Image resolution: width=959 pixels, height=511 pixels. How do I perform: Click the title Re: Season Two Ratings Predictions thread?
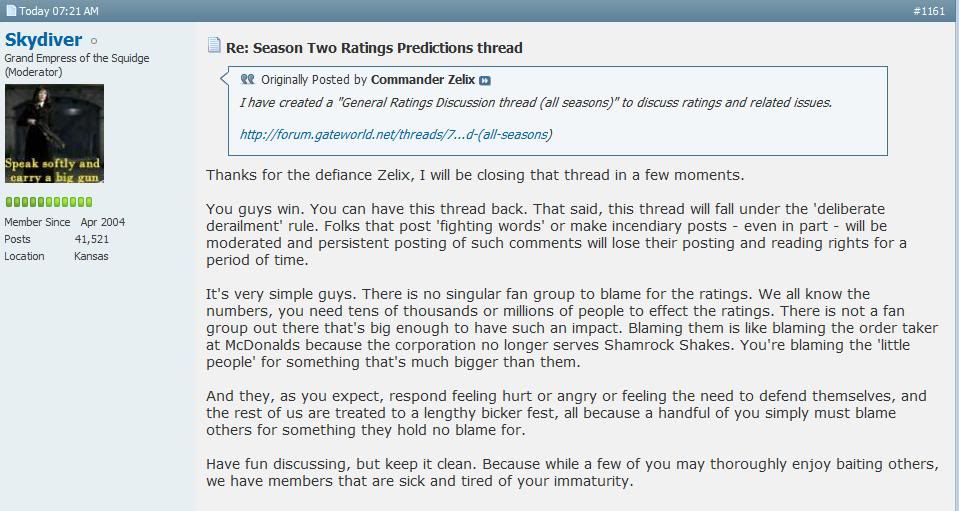tap(374, 48)
